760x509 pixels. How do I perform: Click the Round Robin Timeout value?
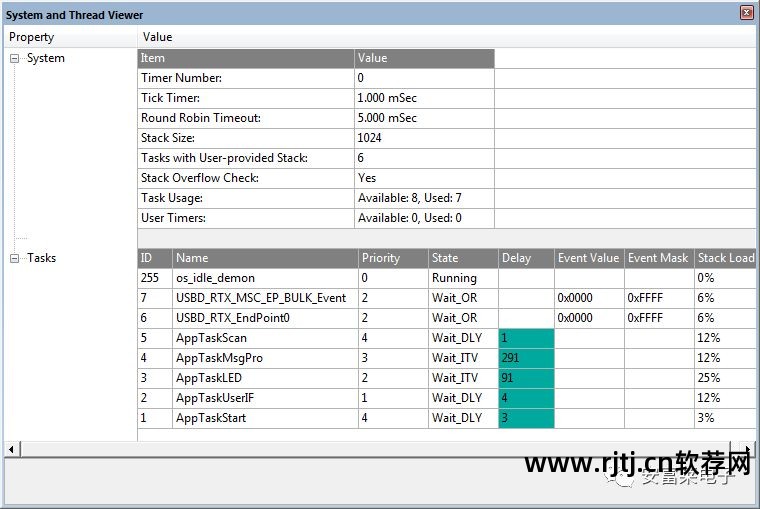click(x=394, y=118)
